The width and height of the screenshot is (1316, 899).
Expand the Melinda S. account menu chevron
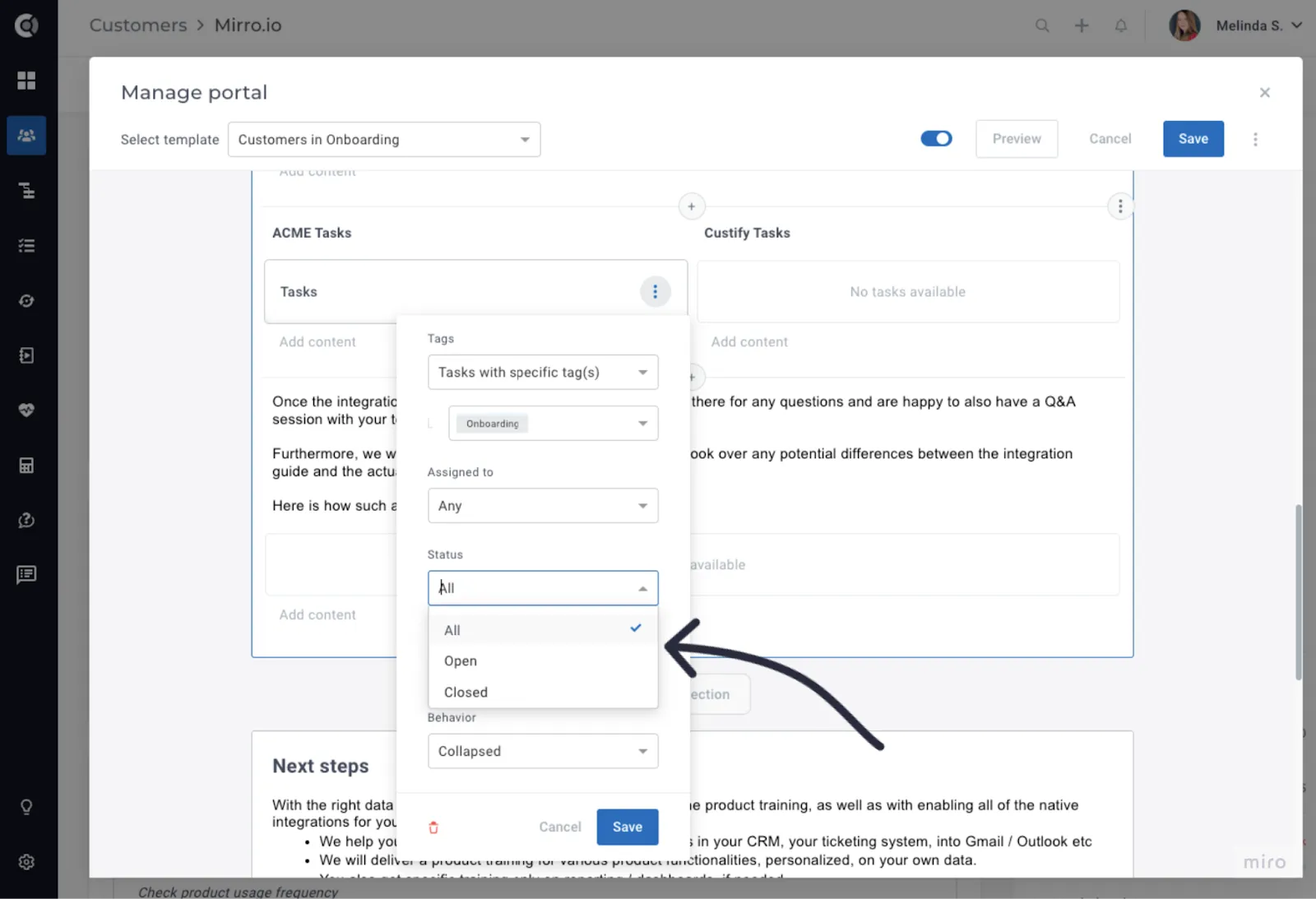pyautogui.click(x=1297, y=25)
